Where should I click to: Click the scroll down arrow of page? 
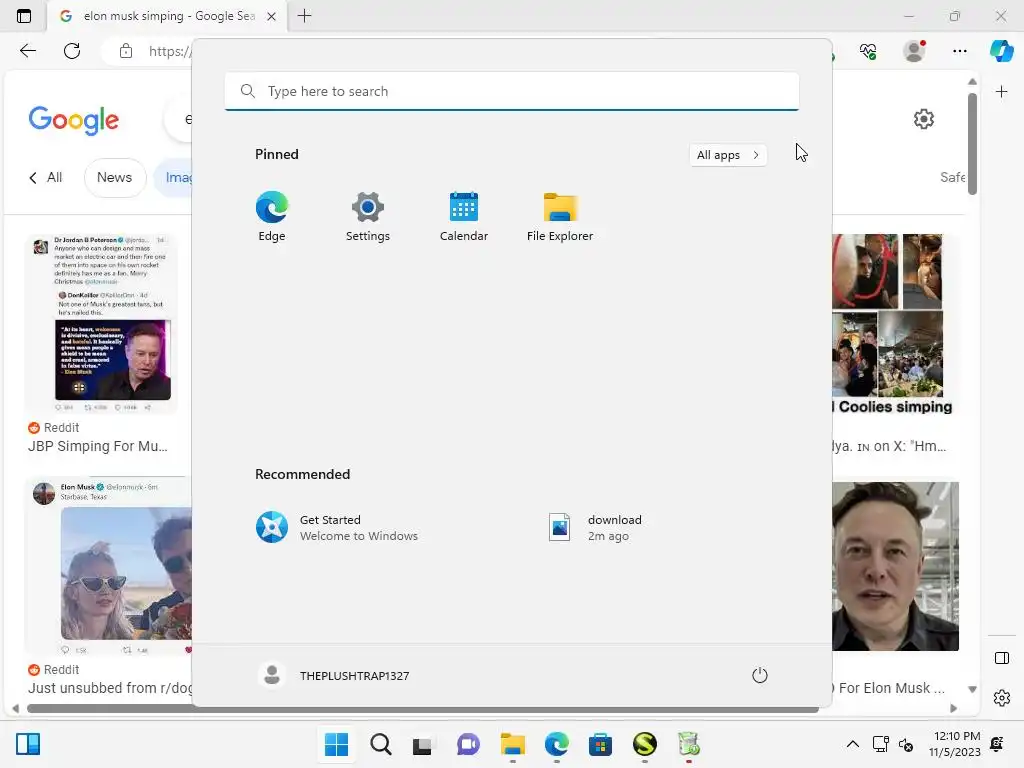click(x=972, y=689)
